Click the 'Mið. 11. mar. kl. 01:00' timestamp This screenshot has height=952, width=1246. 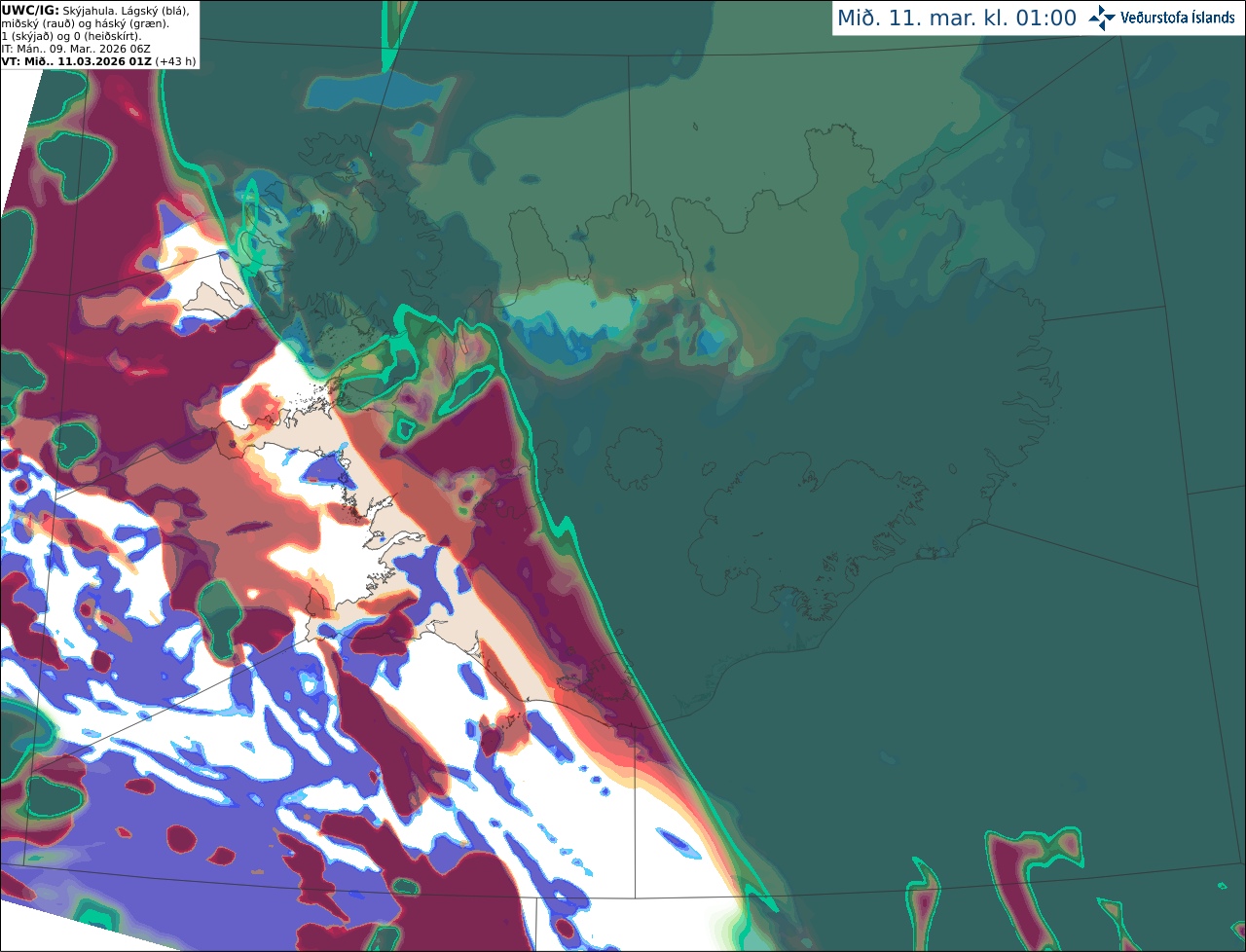(x=957, y=18)
